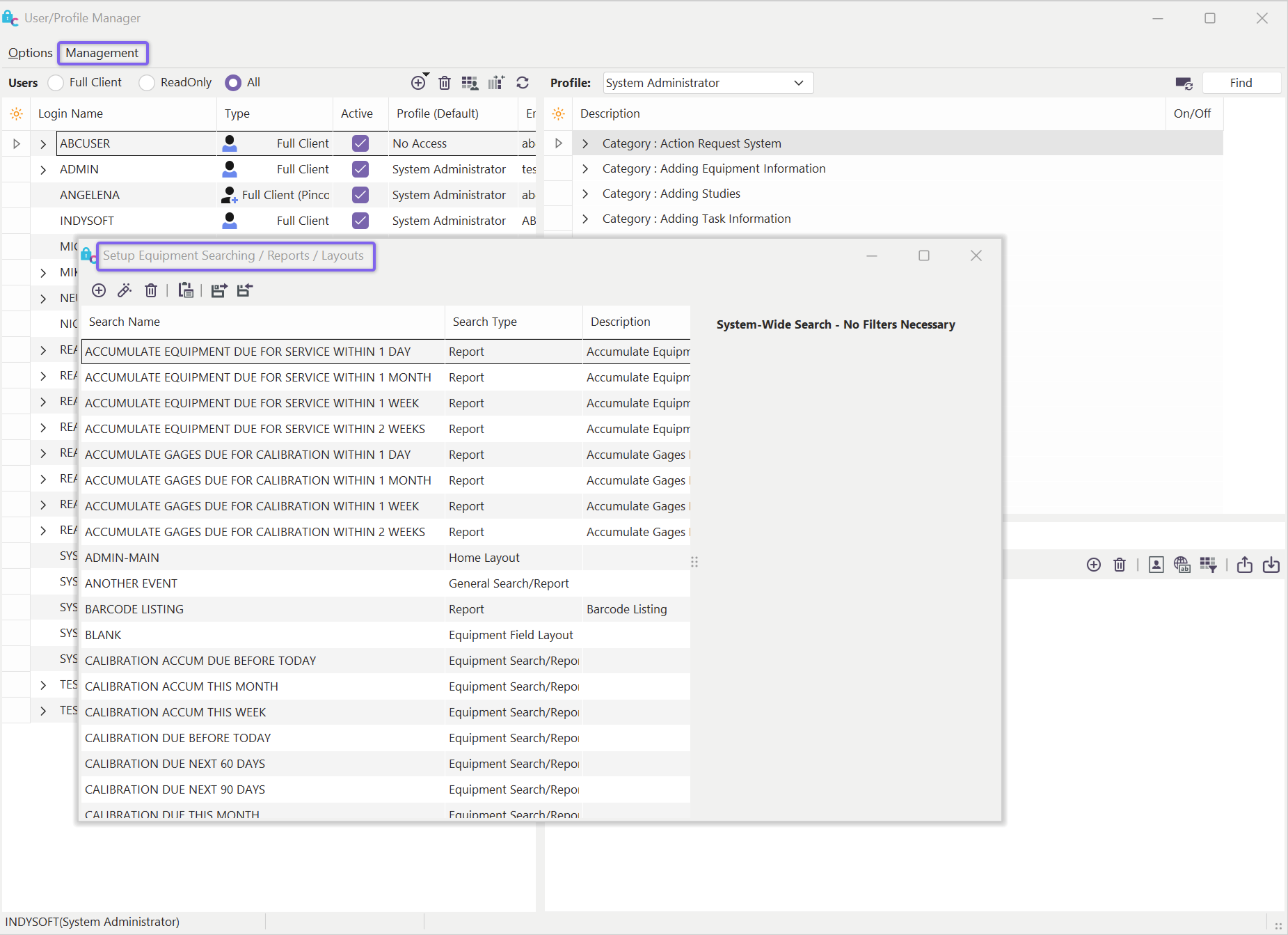Click the export search save icon with right arrow
The image size is (1288, 935).
pos(219,290)
